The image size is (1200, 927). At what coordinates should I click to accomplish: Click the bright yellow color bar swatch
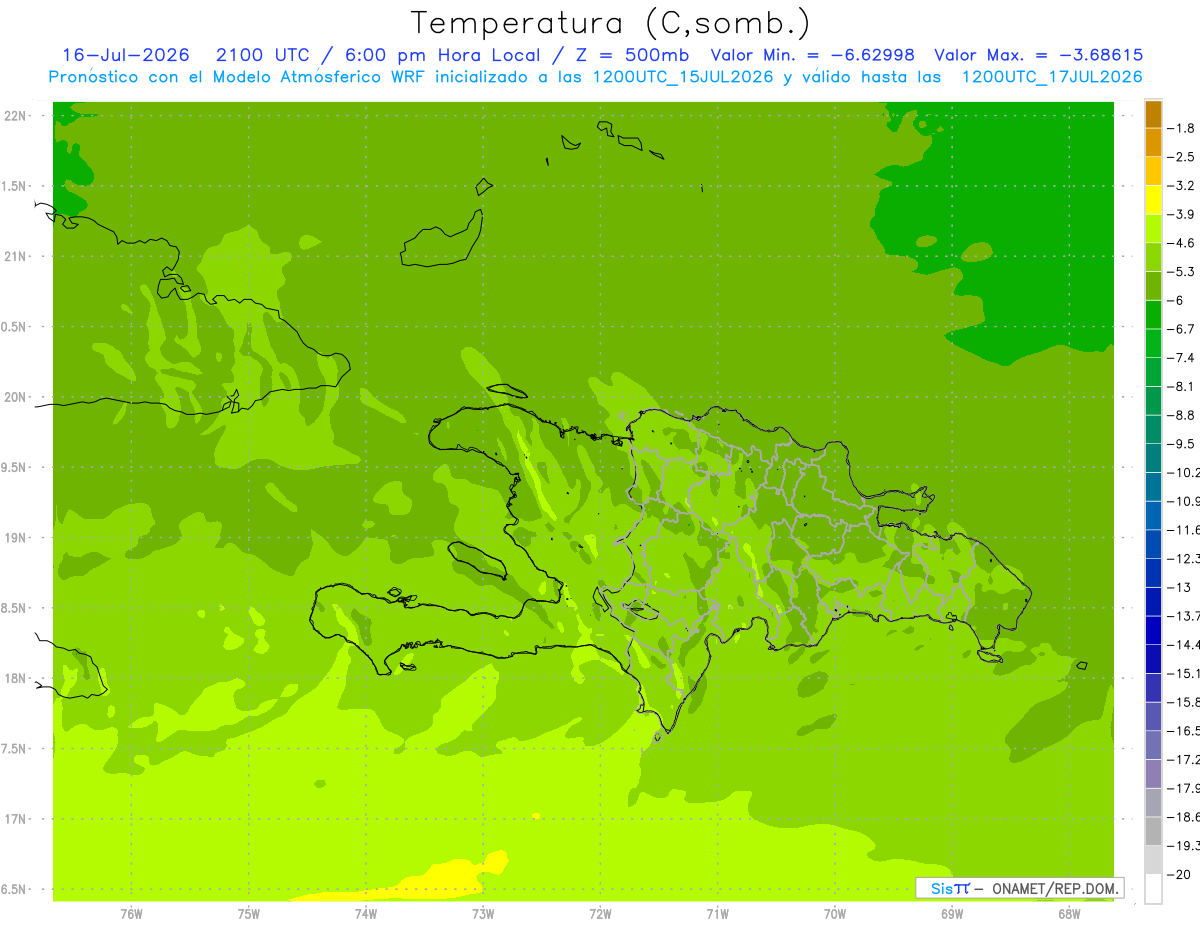(x=1153, y=200)
